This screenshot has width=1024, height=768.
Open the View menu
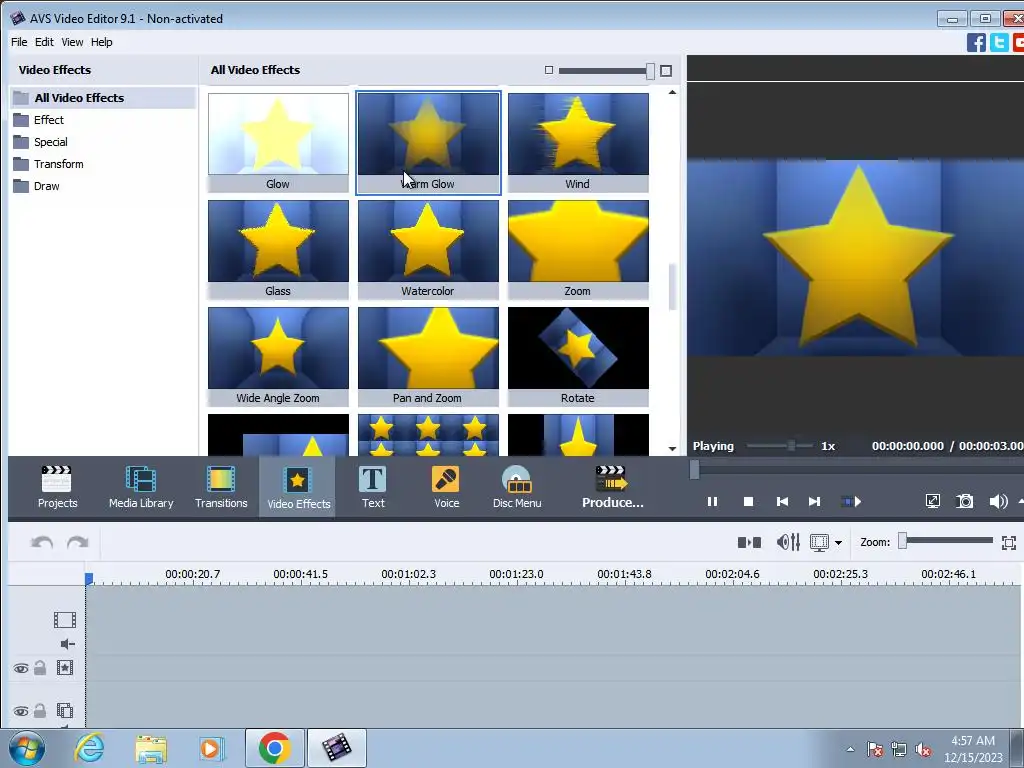[72, 42]
